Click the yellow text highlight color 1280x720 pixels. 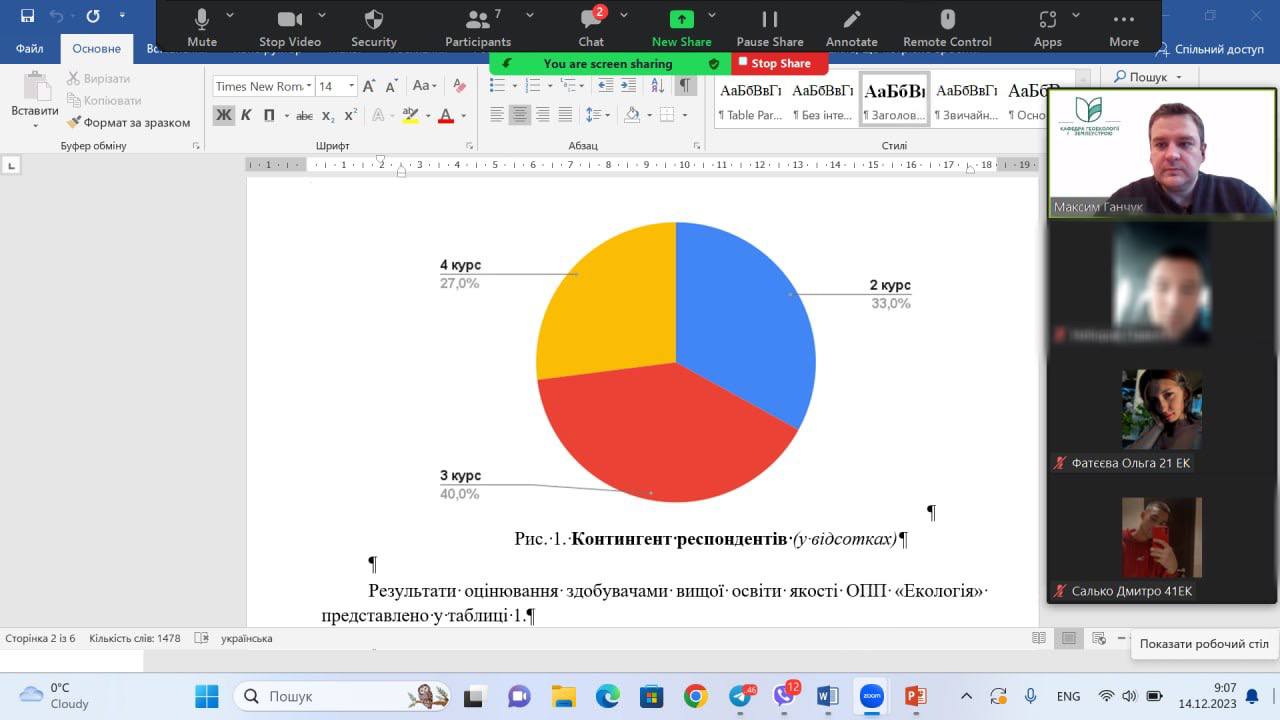click(409, 115)
